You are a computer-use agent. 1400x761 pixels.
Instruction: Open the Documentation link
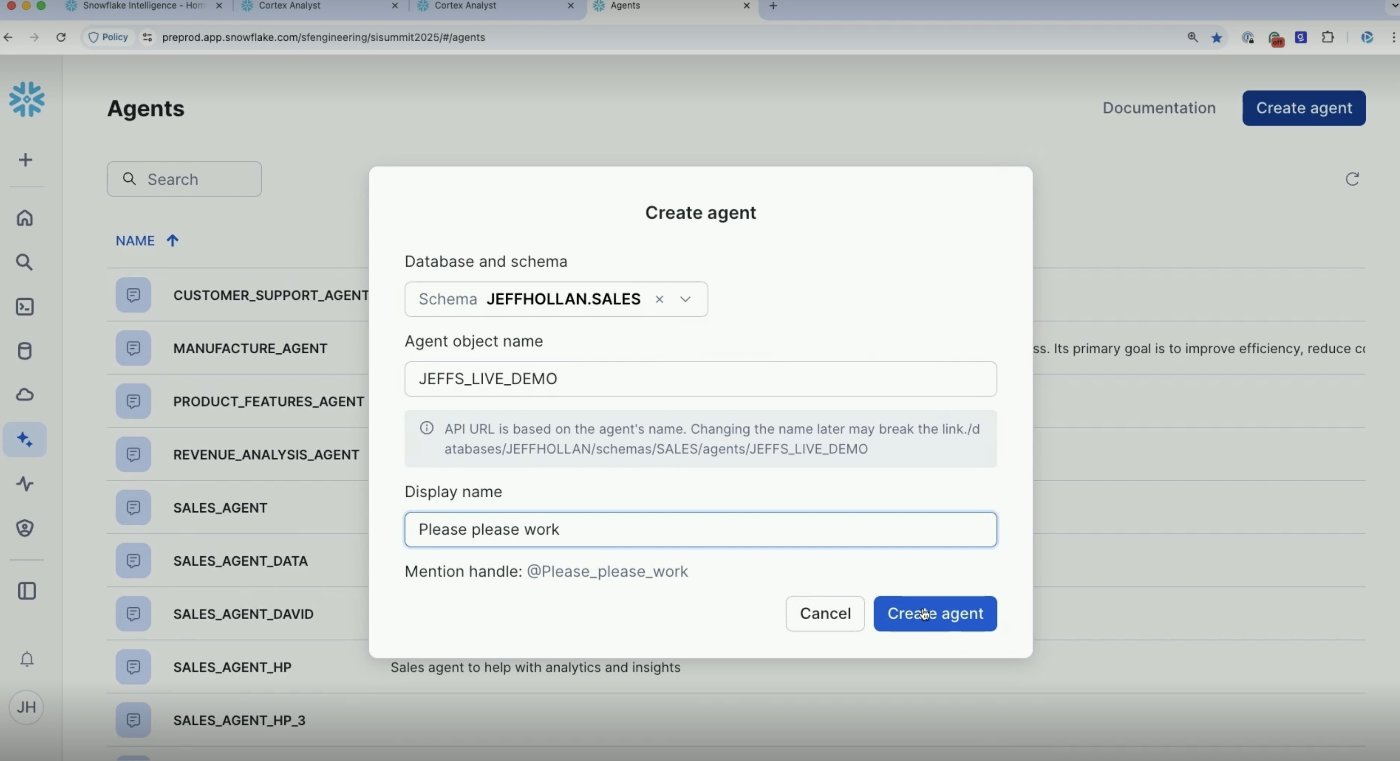[1159, 108]
